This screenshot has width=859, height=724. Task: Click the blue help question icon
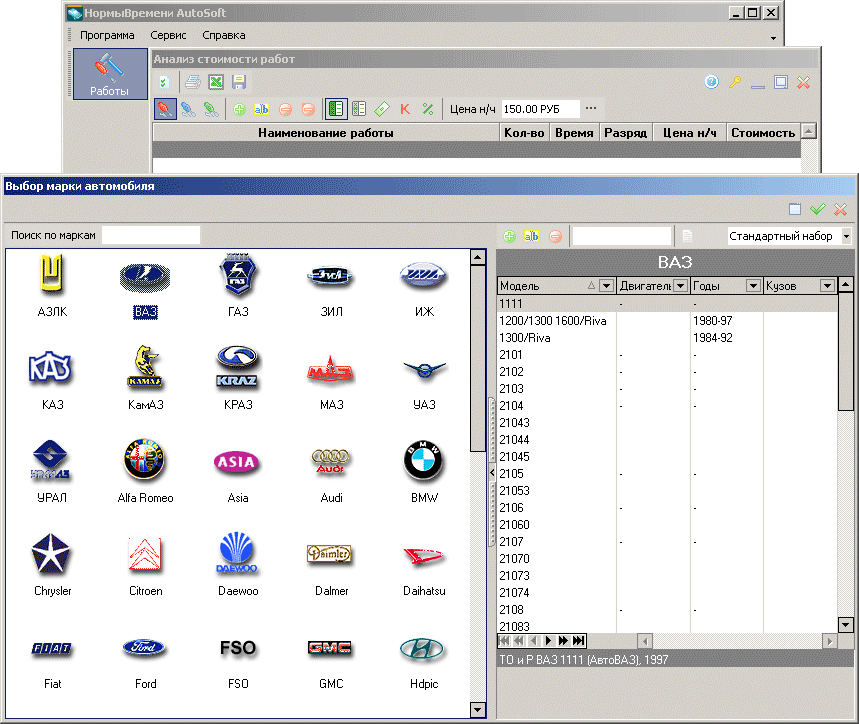(711, 82)
